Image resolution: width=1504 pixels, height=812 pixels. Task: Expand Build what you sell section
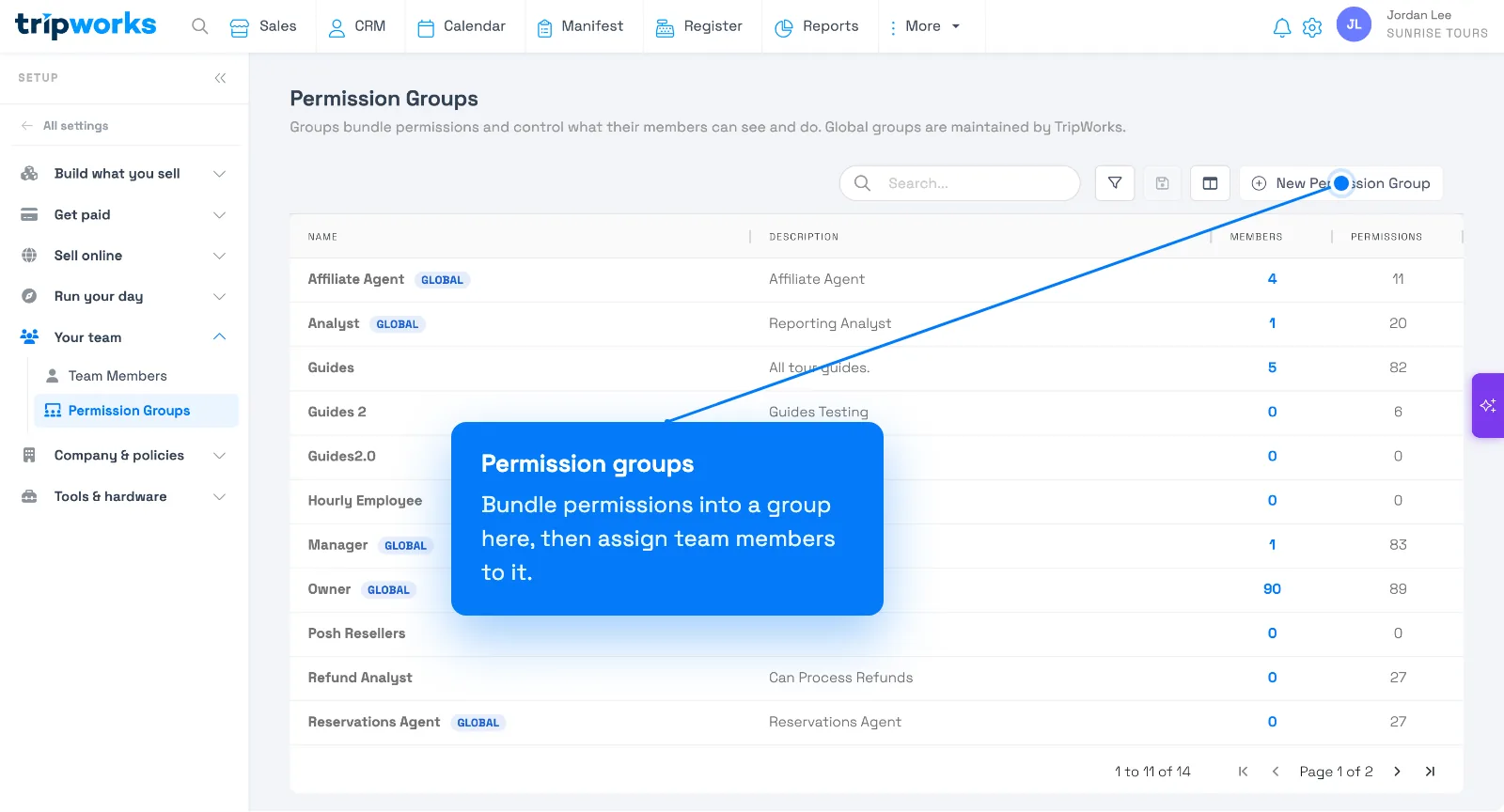pos(219,174)
